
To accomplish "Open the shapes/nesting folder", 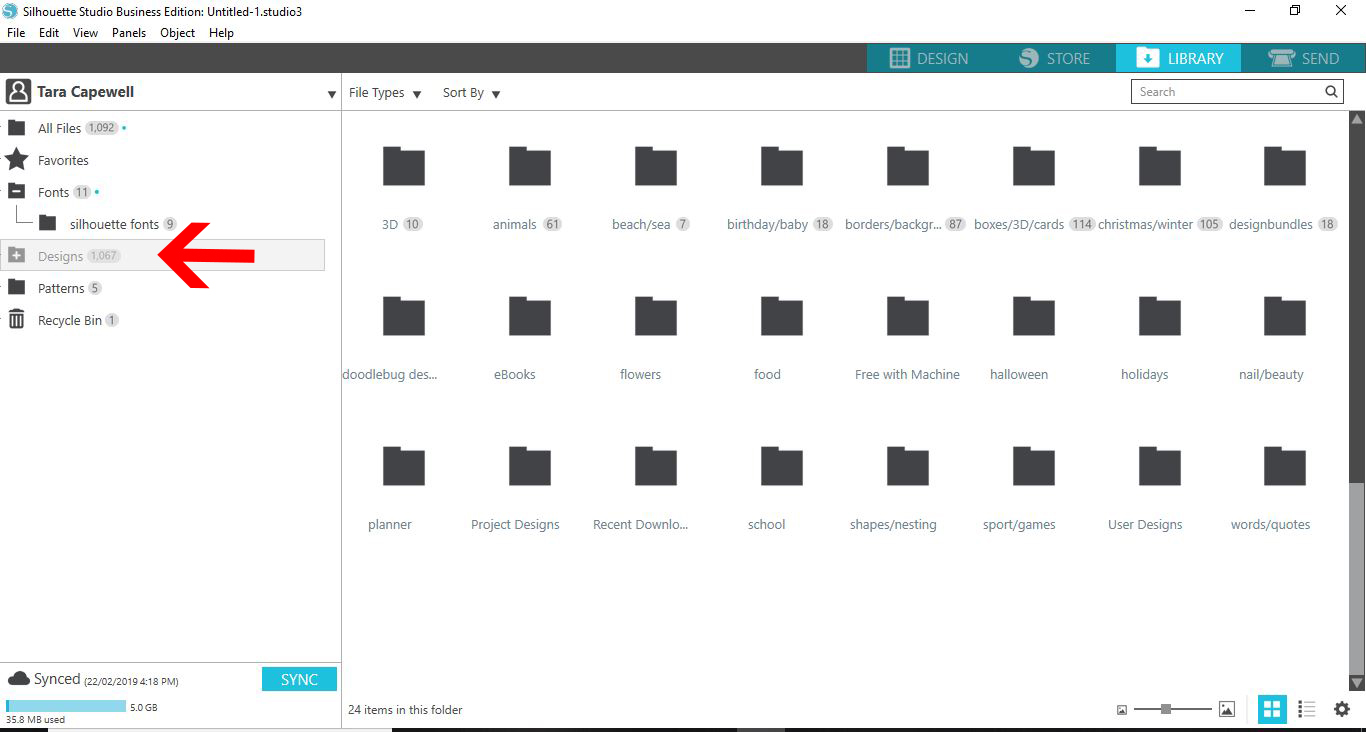I will (x=908, y=466).
